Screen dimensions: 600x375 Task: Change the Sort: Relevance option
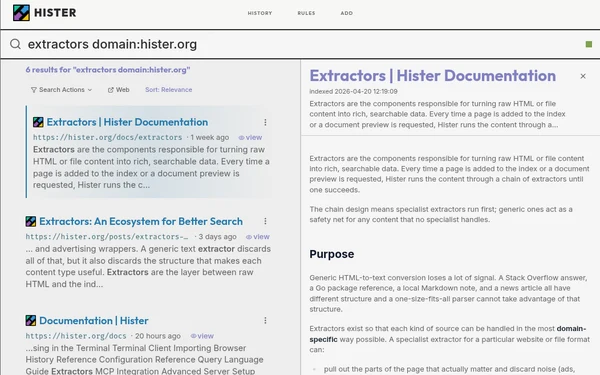[x=168, y=90]
